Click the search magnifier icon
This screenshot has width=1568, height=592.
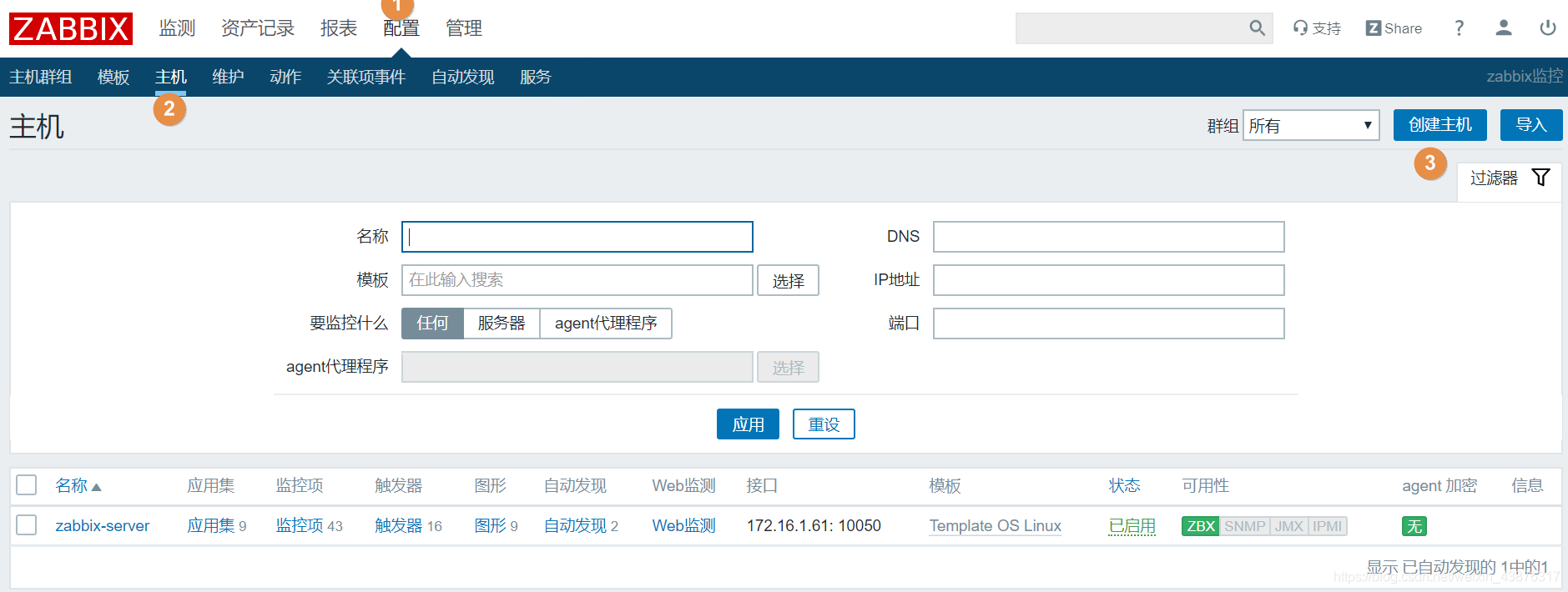pos(1257,28)
